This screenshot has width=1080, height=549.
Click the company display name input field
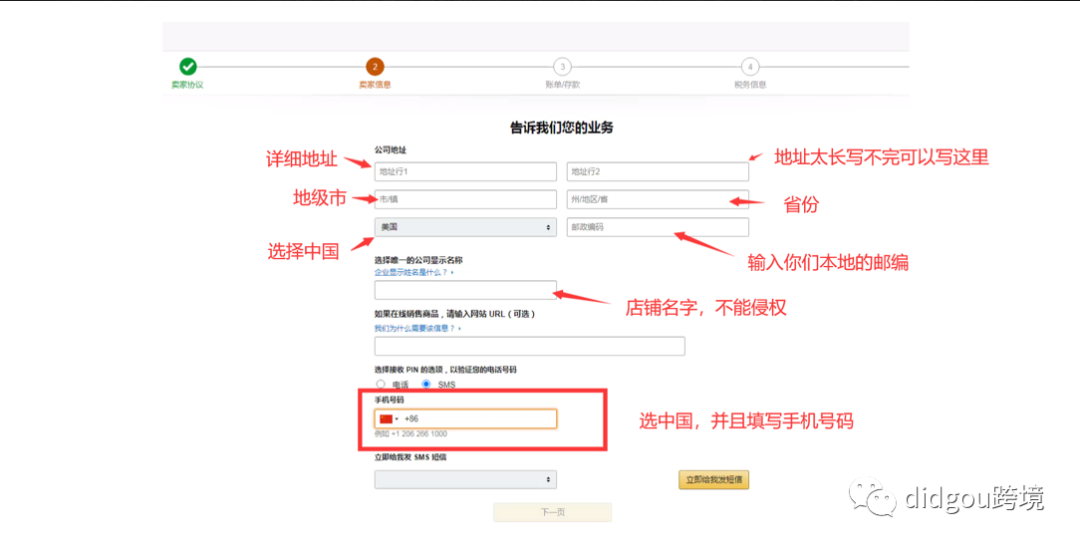point(466,290)
